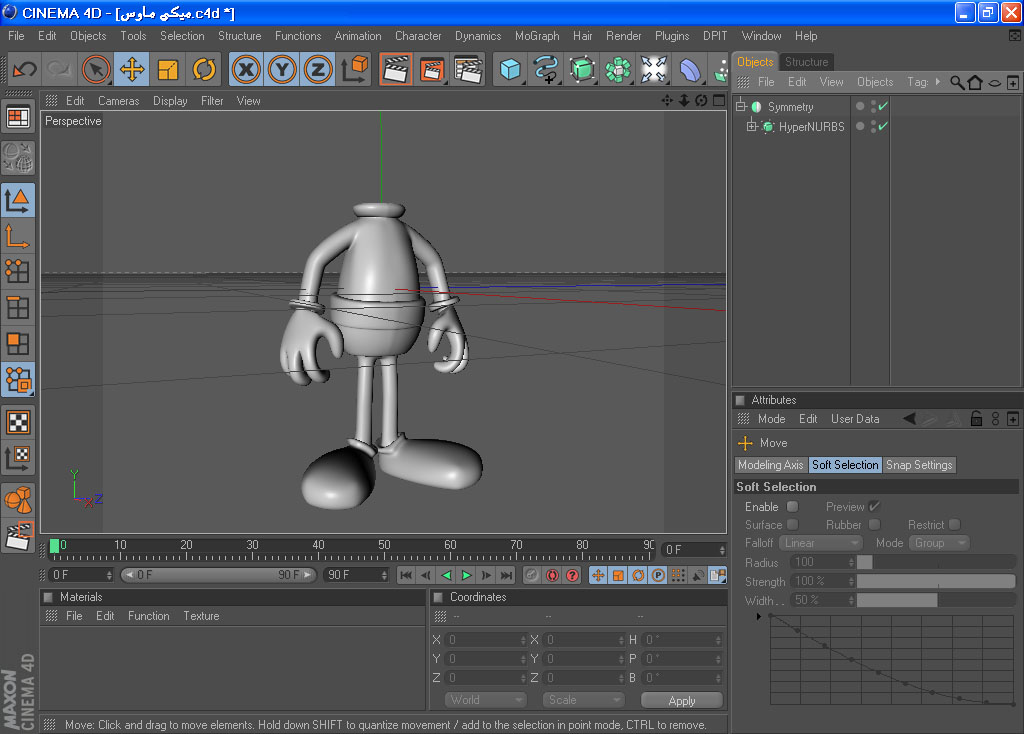Toggle Y axis lock
The width and height of the screenshot is (1024, 734).
point(282,69)
